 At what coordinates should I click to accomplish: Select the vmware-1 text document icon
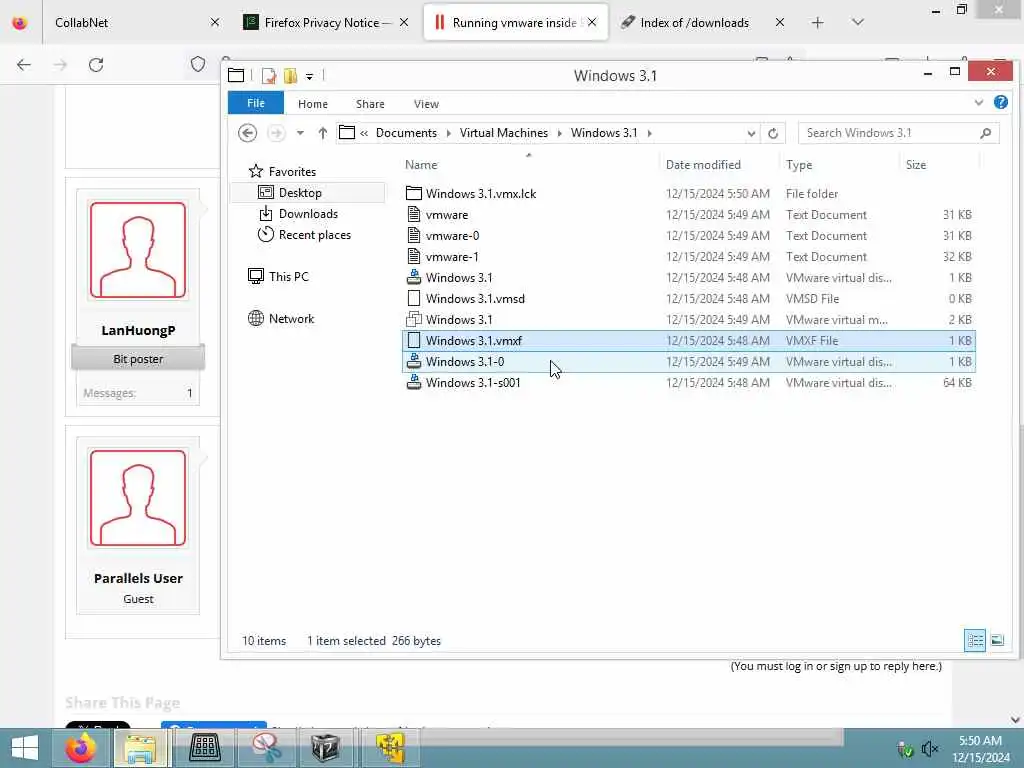coord(413,256)
